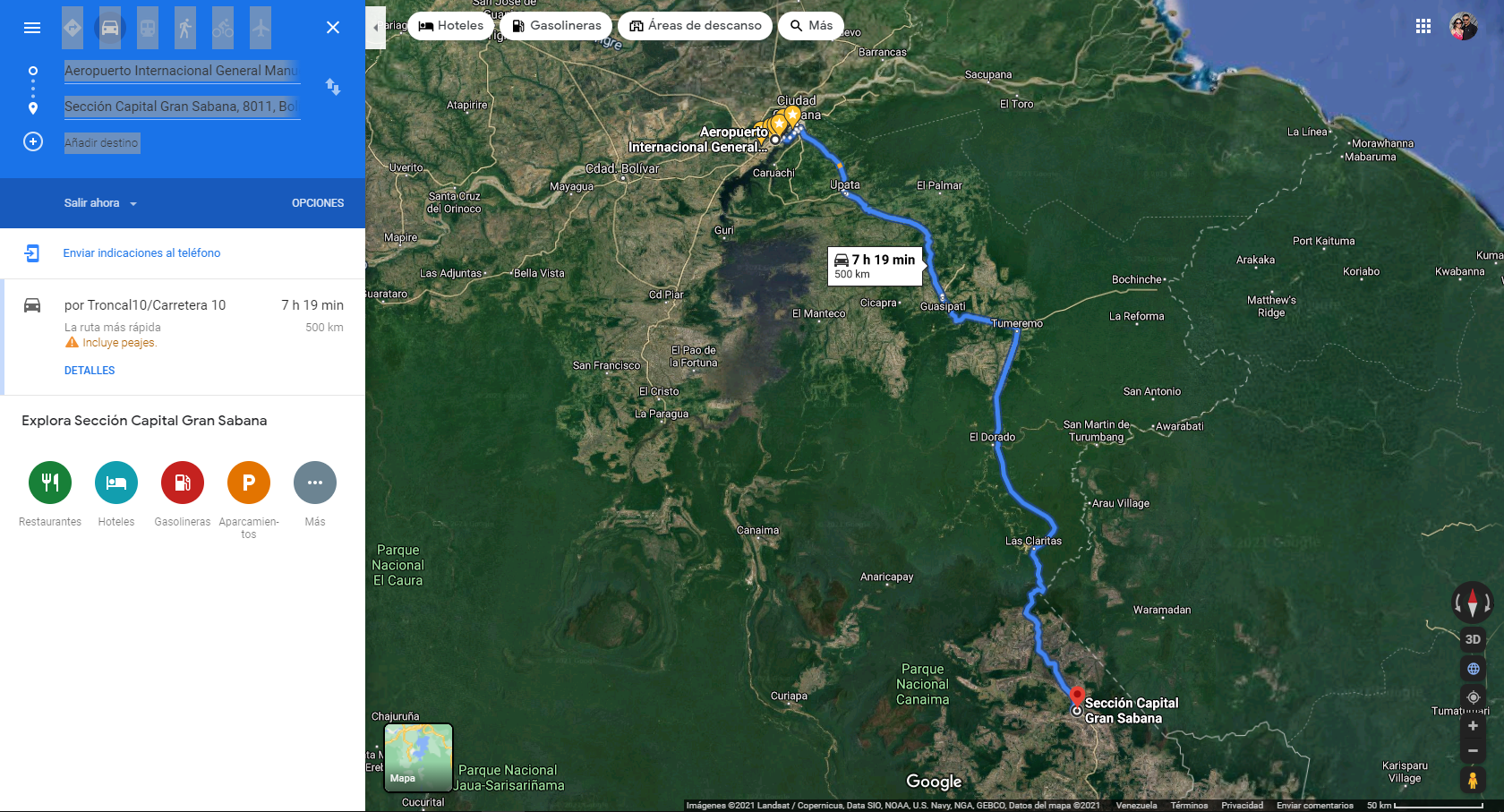Toggle globe view button
This screenshot has width=1504, height=812.
[x=1473, y=669]
